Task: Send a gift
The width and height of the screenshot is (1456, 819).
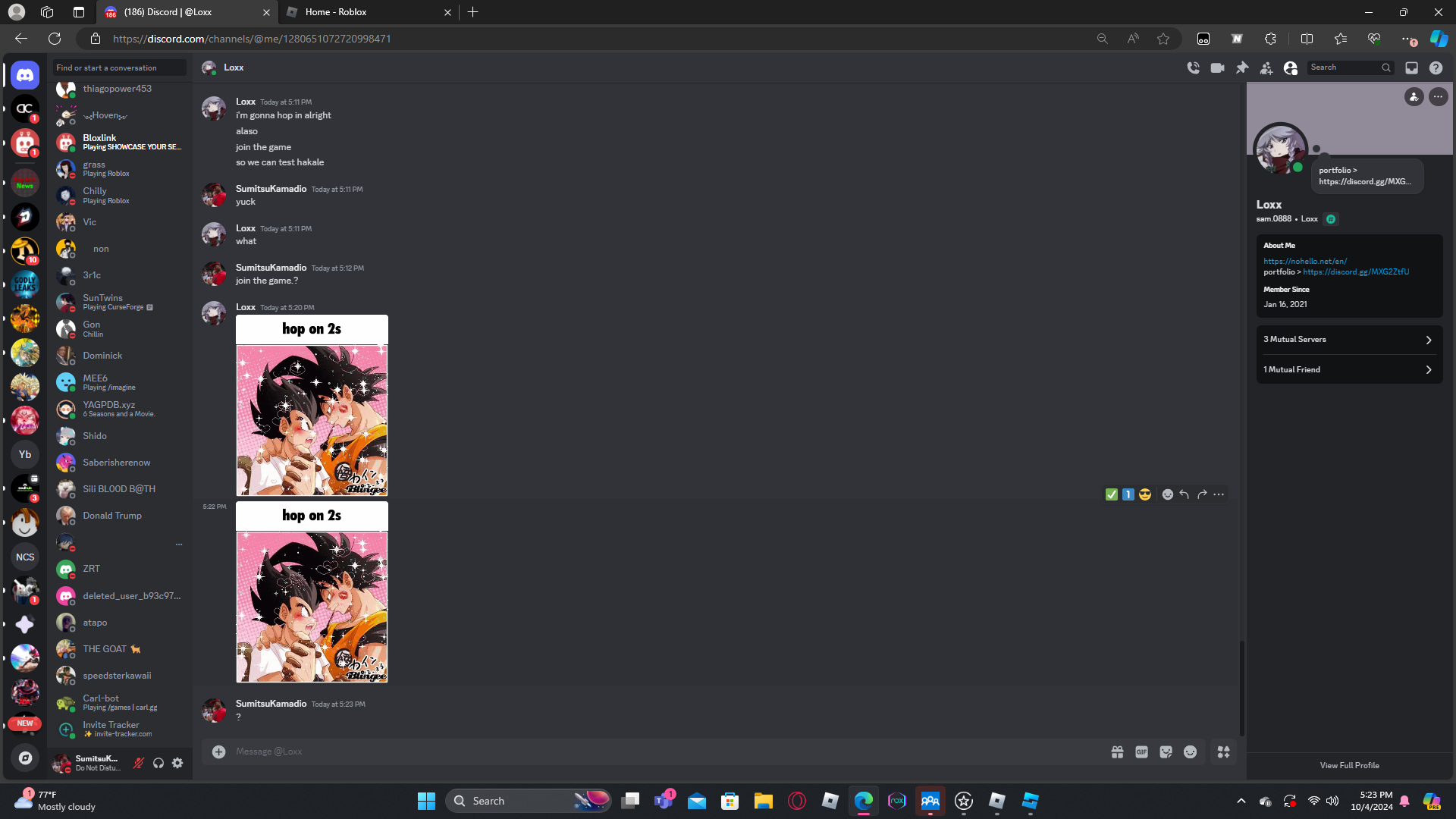Action: coord(1117,752)
